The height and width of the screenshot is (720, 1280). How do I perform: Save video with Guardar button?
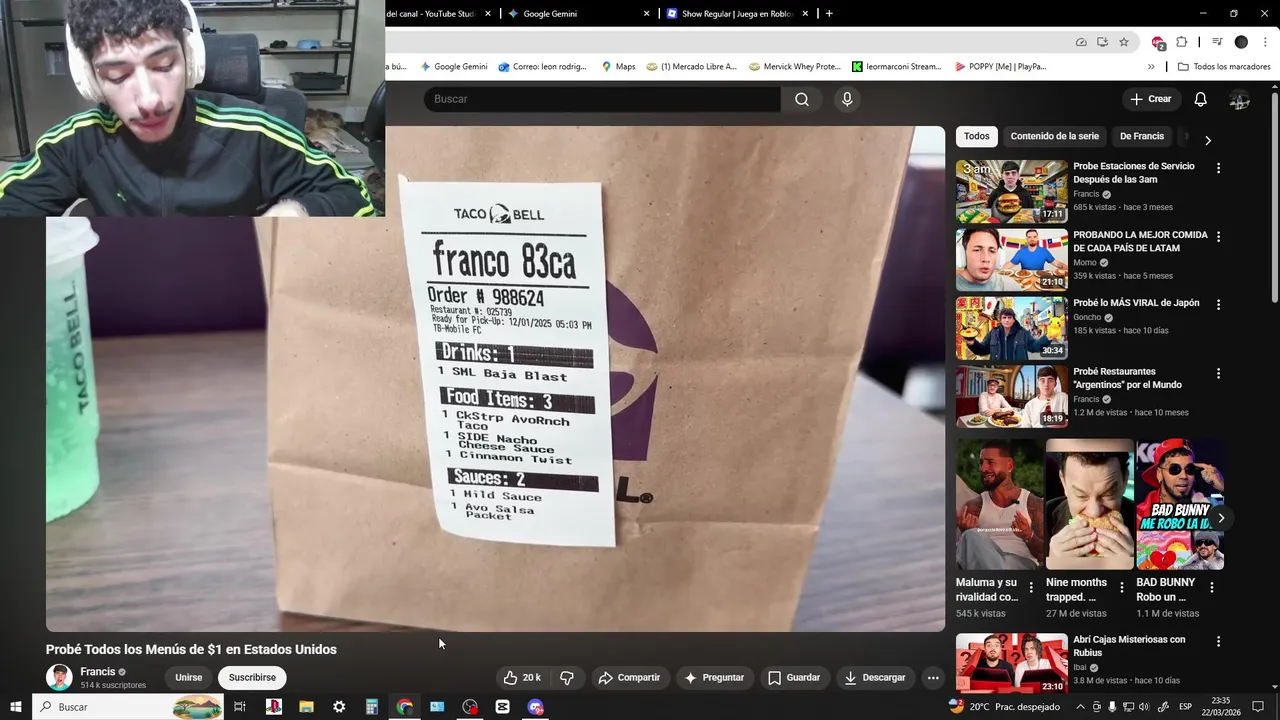[x=794, y=677]
